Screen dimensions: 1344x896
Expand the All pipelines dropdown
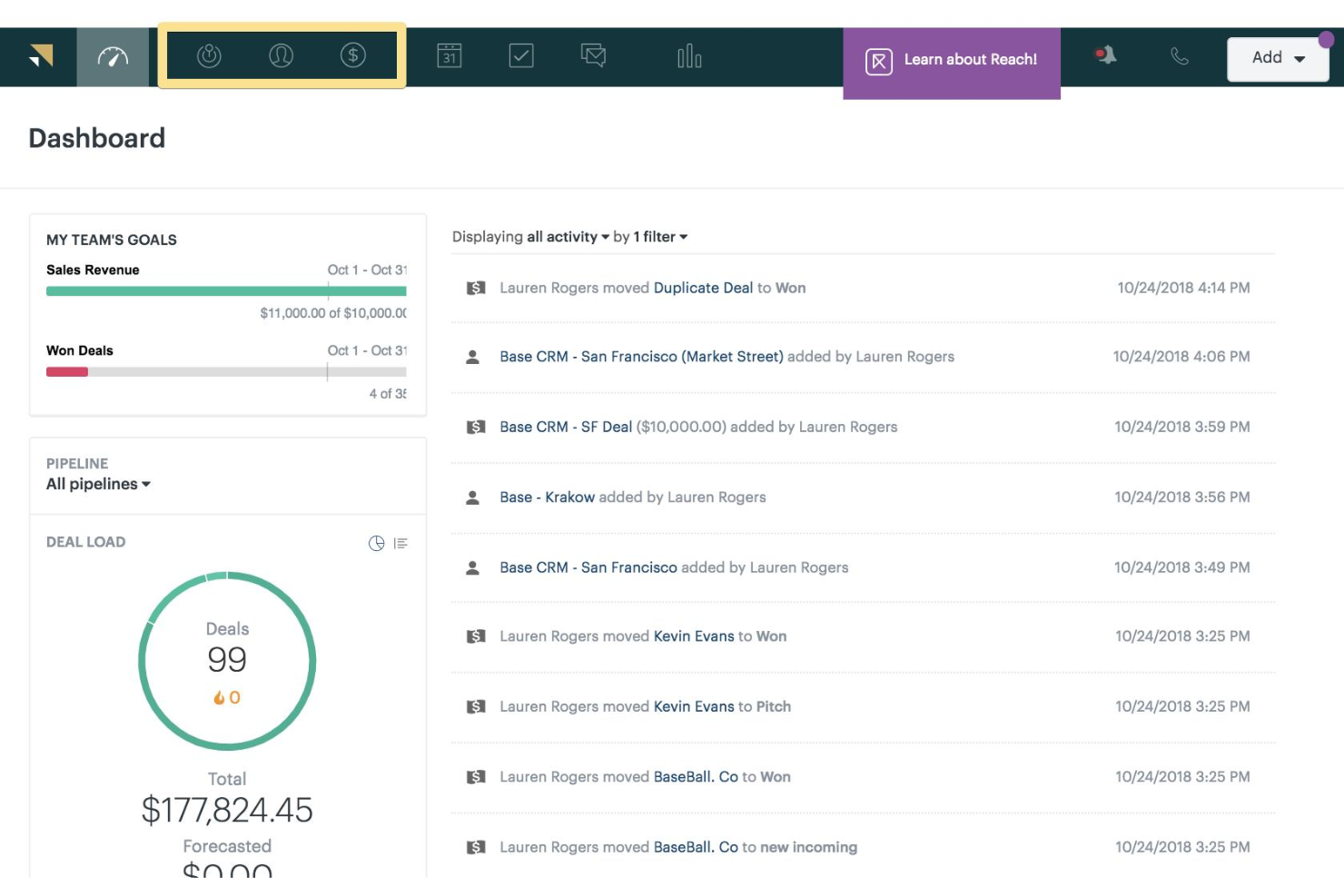(x=98, y=484)
